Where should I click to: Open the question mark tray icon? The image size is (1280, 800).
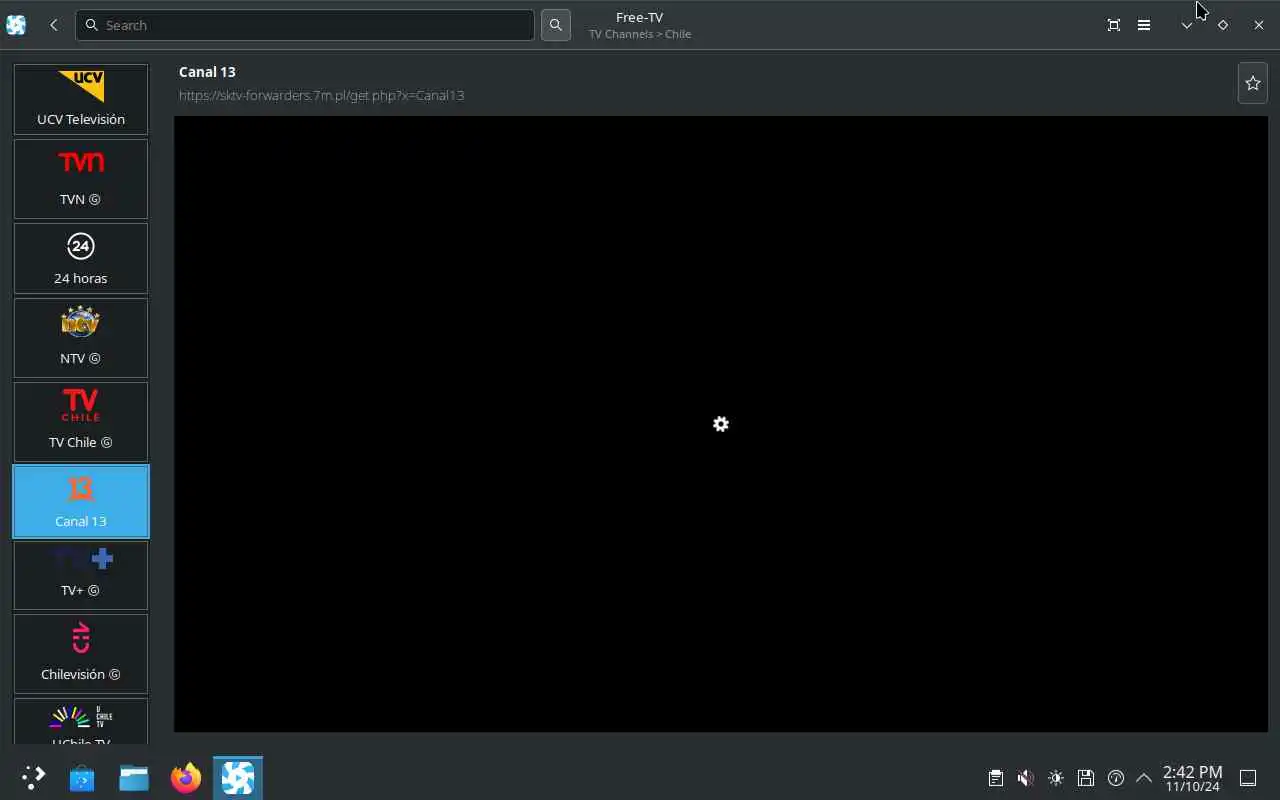[1116, 777]
